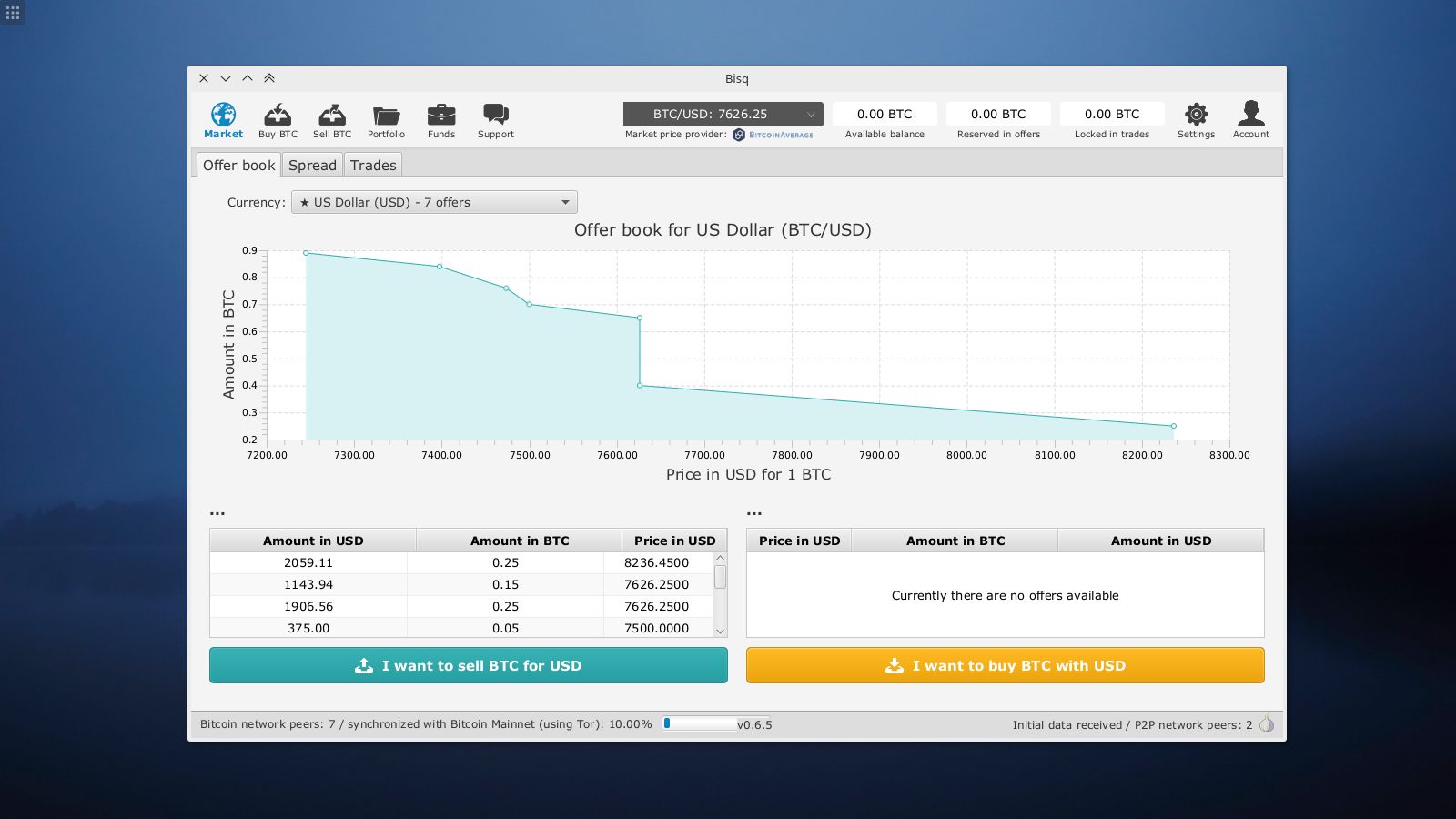Select the offer row with 1906.56 USD
1456x819 pixels.
tap(461, 606)
